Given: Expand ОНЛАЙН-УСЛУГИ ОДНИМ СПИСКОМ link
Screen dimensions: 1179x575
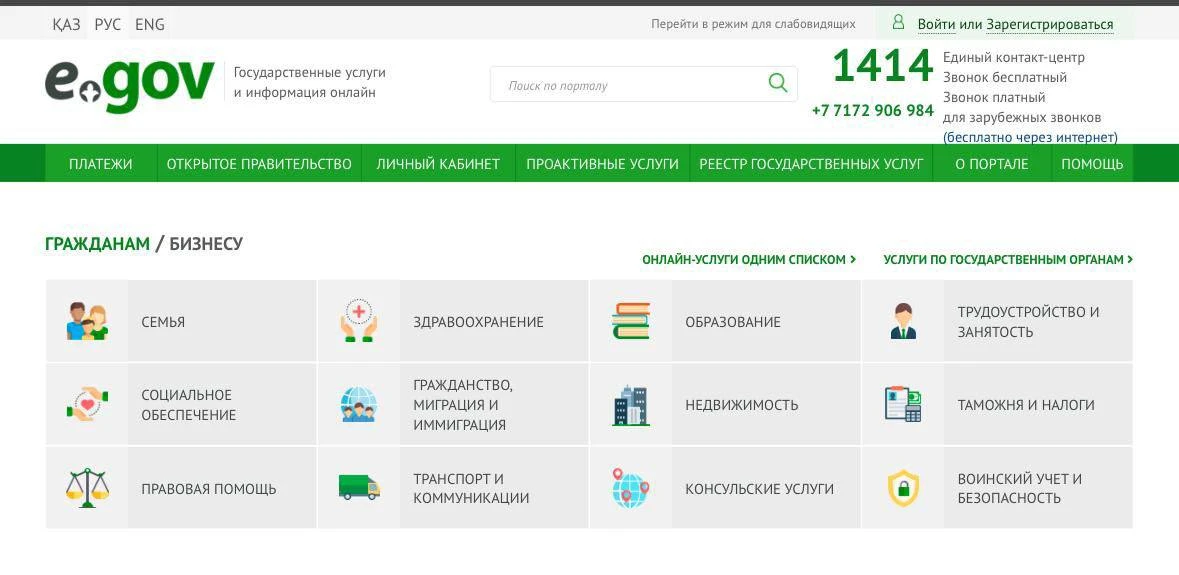Looking at the screenshot, I should coord(748,260).
